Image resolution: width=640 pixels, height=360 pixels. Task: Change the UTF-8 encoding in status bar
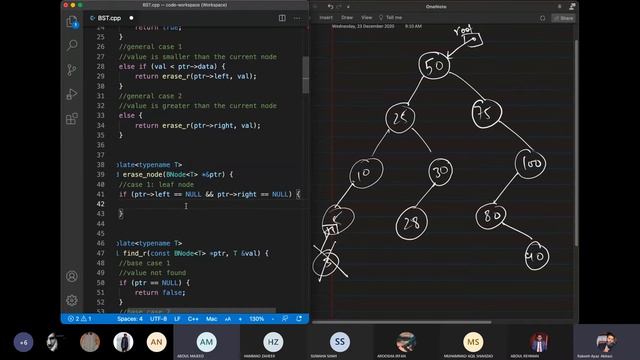(158, 319)
